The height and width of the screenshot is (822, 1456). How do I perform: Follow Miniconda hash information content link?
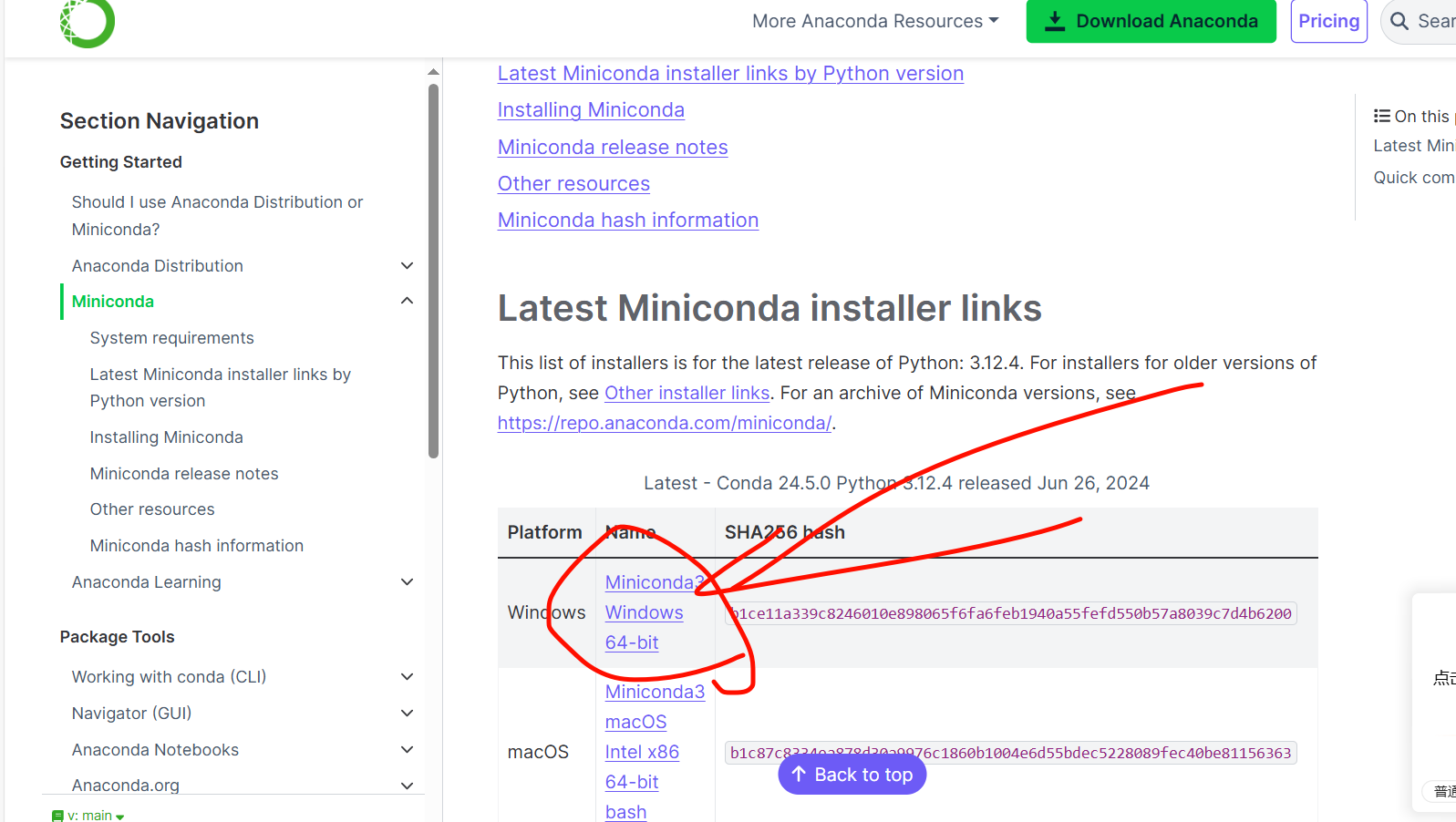(x=628, y=220)
